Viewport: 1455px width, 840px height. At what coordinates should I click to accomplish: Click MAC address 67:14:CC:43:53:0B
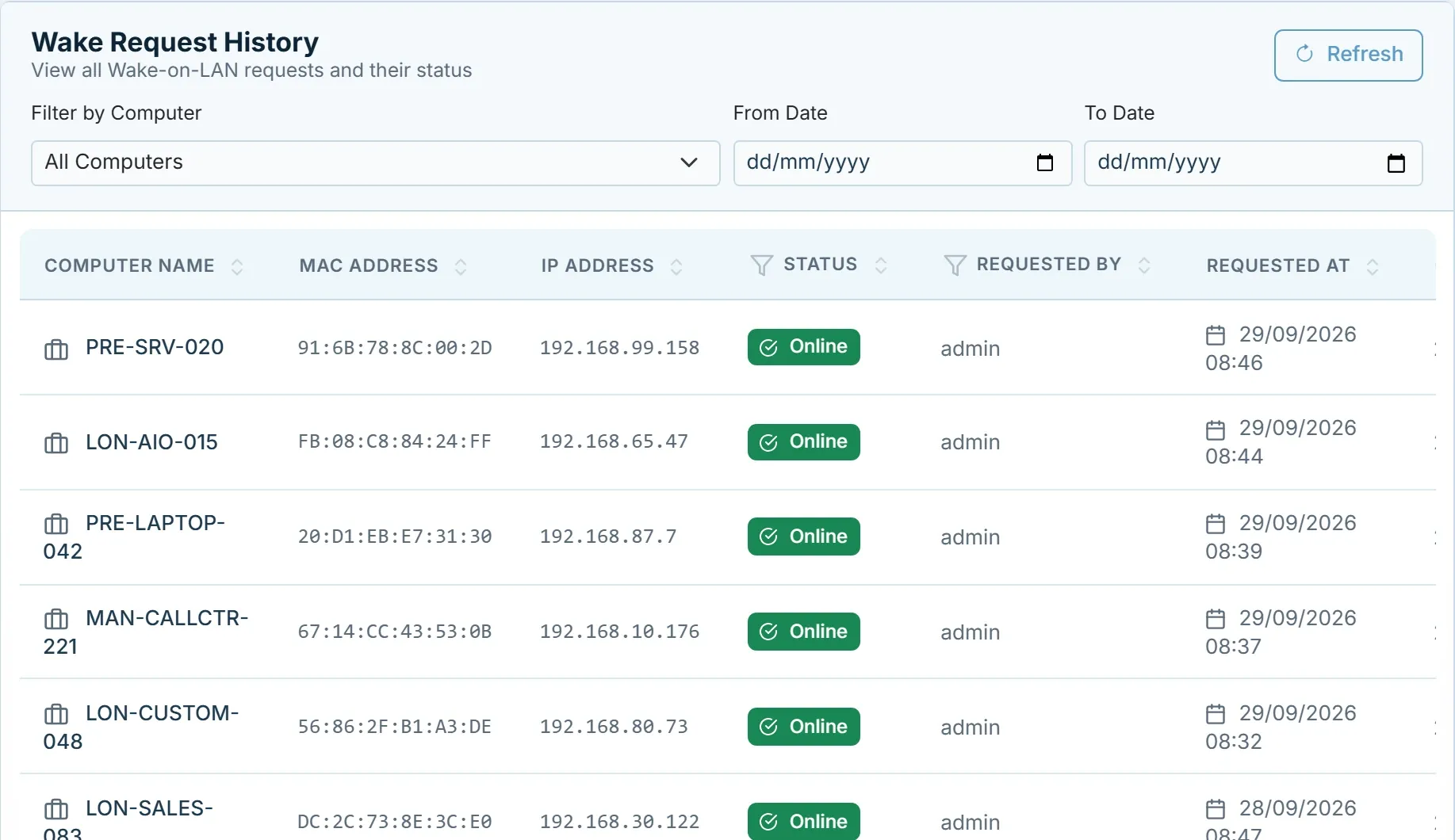tap(395, 632)
